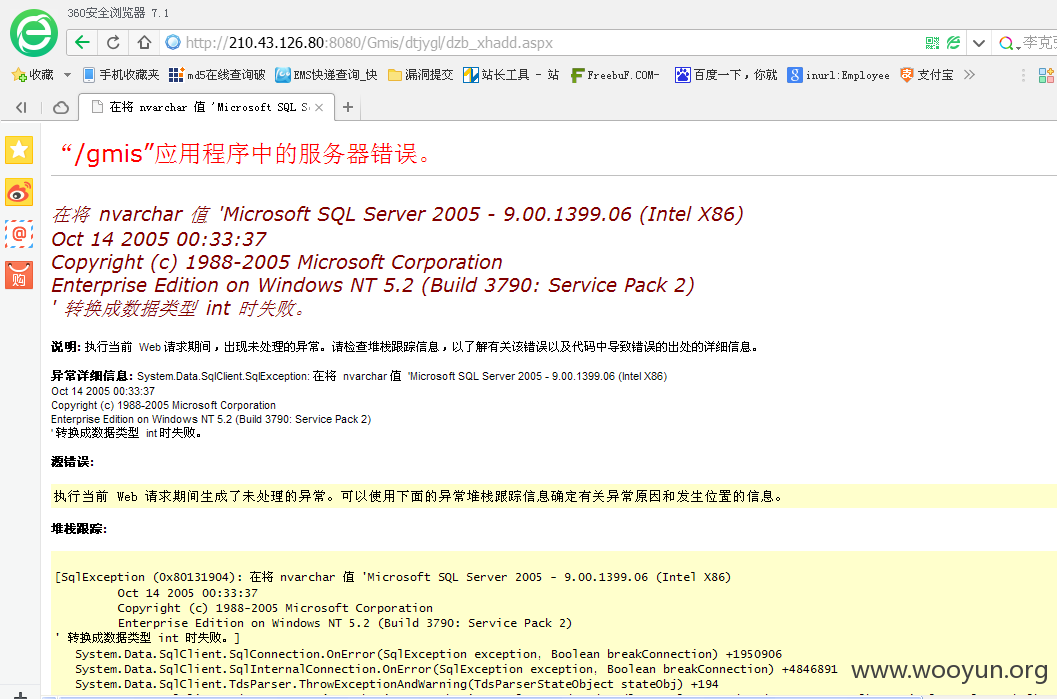
Task: Open the QR code icon in address bar
Action: point(932,43)
